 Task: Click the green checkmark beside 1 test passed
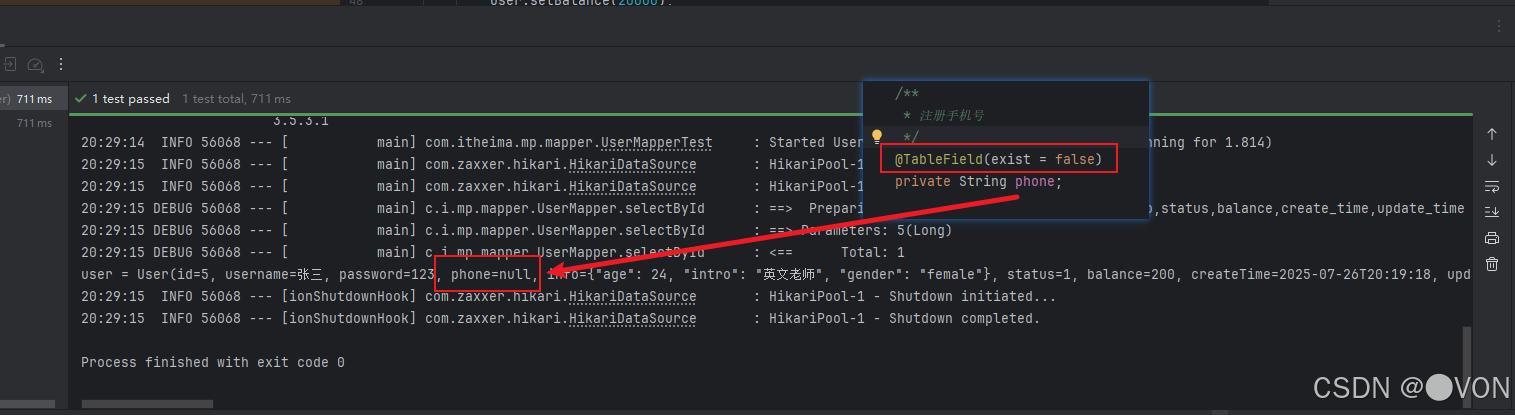[x=80, y=99]
